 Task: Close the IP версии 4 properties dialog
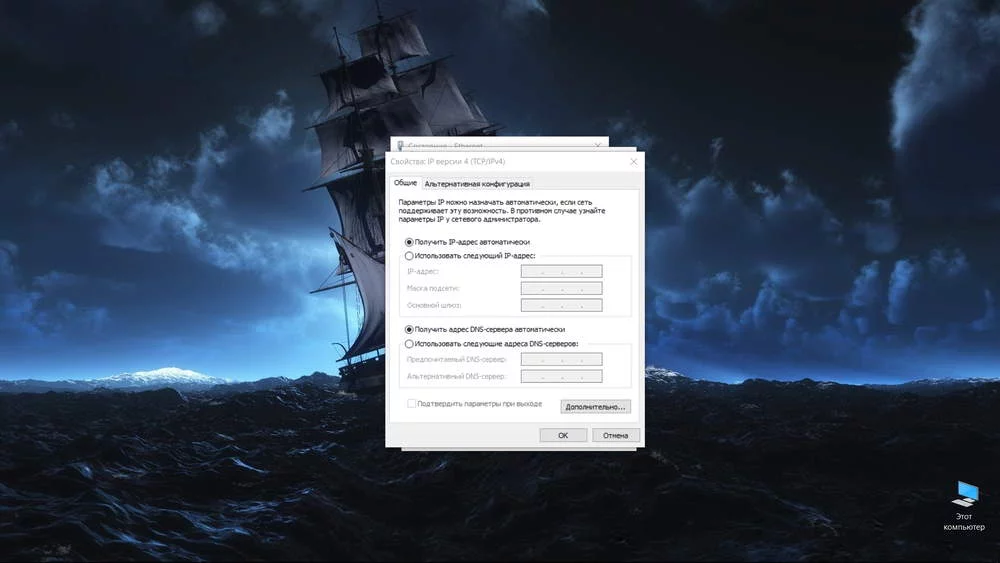[x=633, y=162]
